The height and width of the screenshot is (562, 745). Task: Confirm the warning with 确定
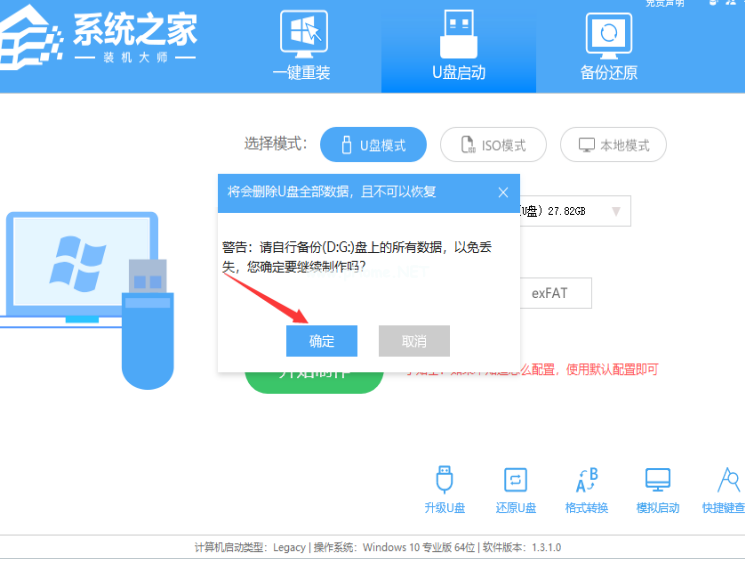(x=321, y=341)
